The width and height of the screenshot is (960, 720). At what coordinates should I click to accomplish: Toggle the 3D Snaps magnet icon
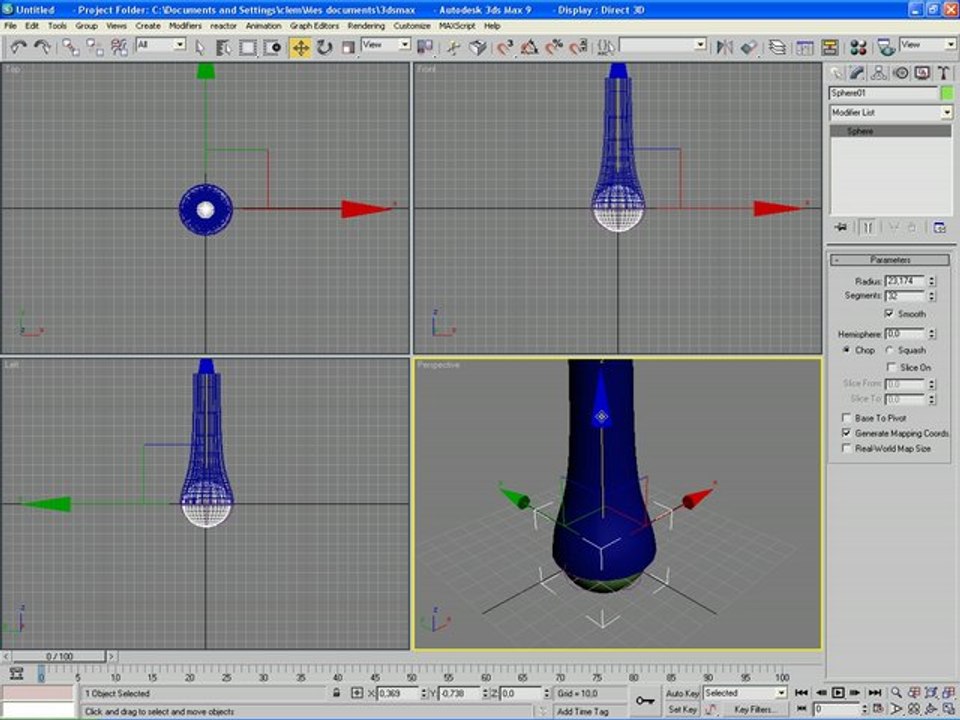(505, 47)
